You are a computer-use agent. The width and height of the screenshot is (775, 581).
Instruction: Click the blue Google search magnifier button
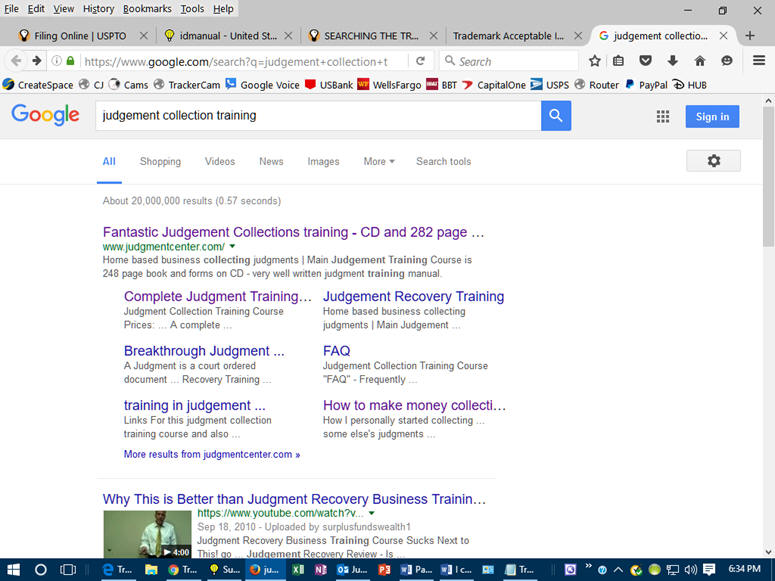pyautogui.click(x=556, y=116)
